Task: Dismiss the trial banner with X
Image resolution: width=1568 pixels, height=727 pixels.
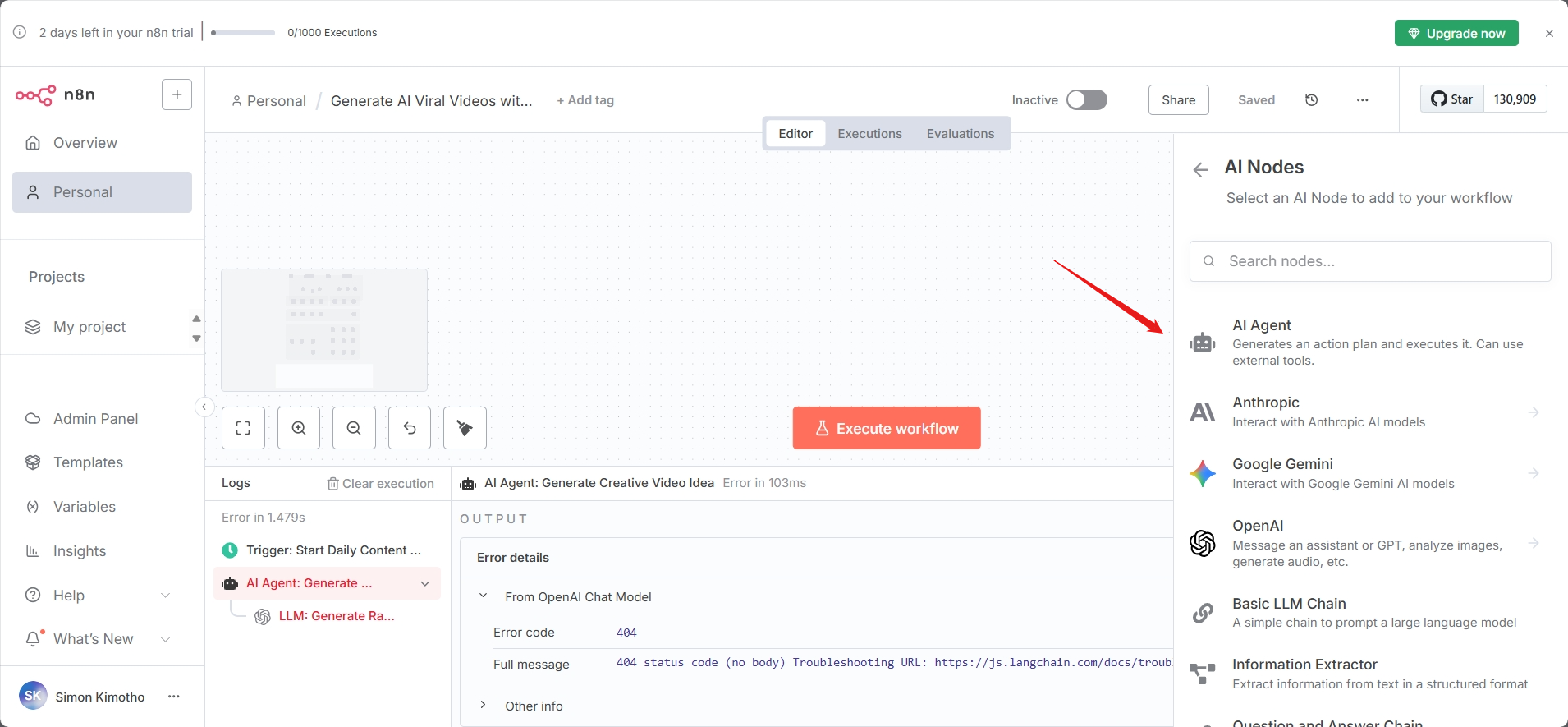Action: point(1549,34)
